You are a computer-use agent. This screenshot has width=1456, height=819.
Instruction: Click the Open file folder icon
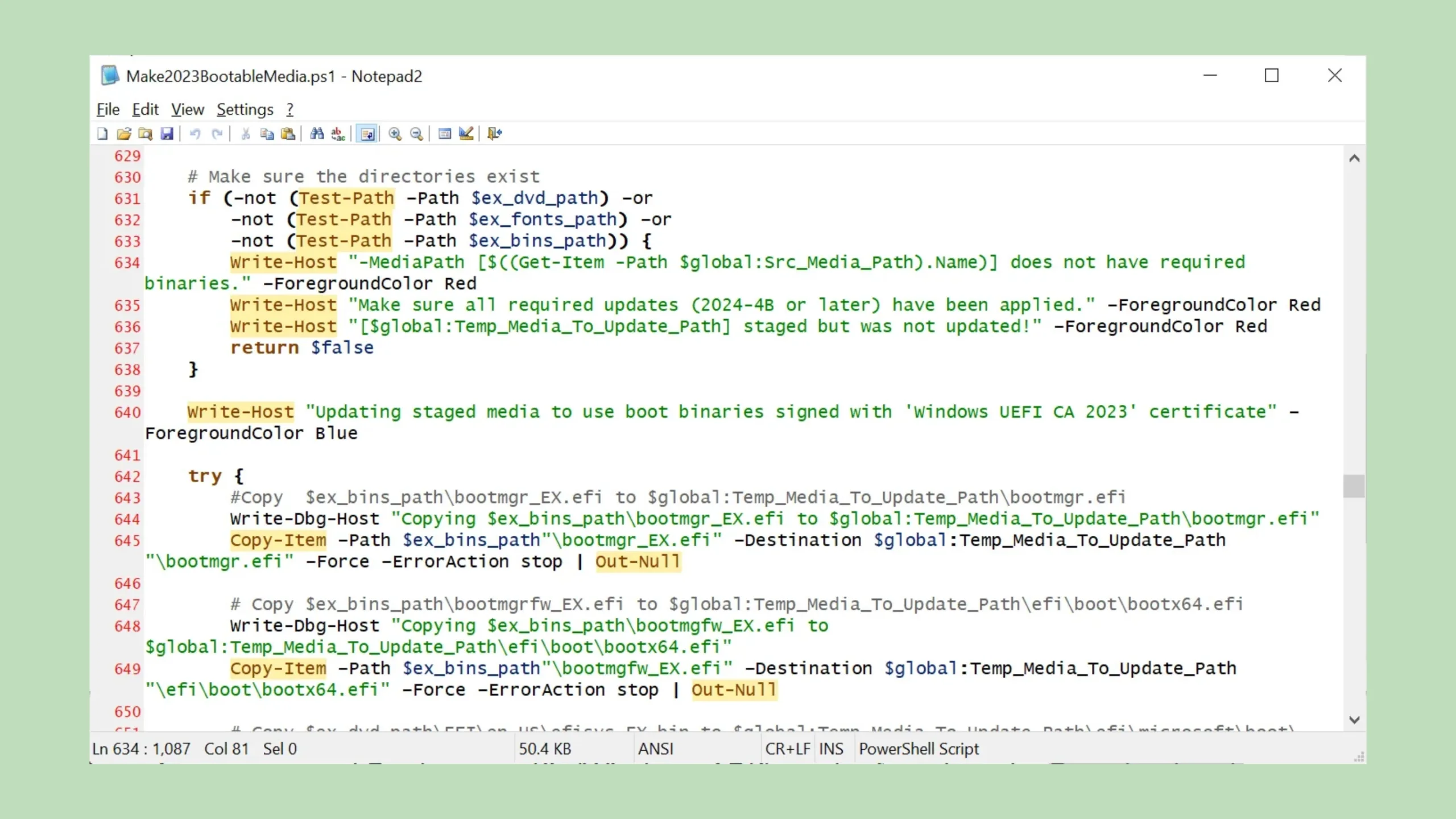(124, 134)
